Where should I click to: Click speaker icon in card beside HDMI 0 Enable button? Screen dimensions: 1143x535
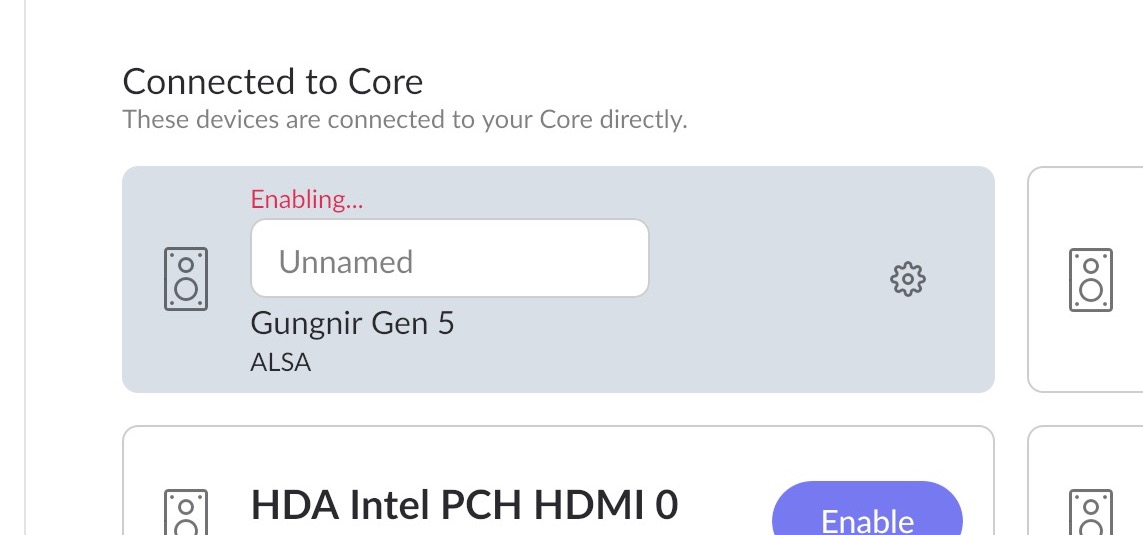click(1091, 512)
